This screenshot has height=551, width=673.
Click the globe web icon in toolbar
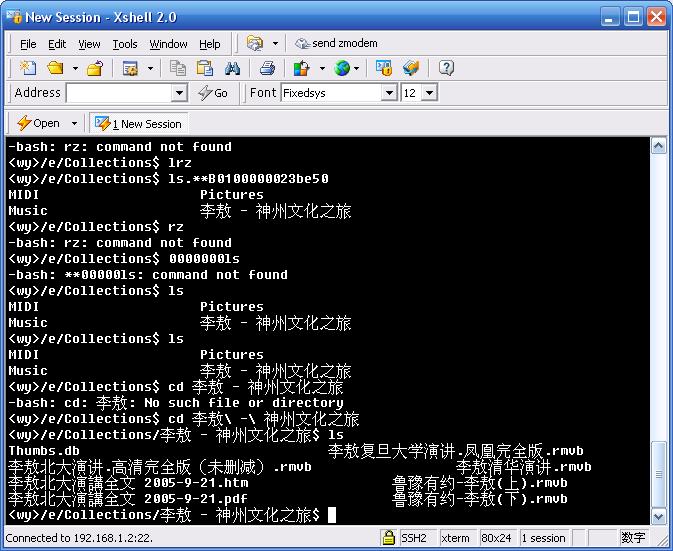click(x=342, y=68)
